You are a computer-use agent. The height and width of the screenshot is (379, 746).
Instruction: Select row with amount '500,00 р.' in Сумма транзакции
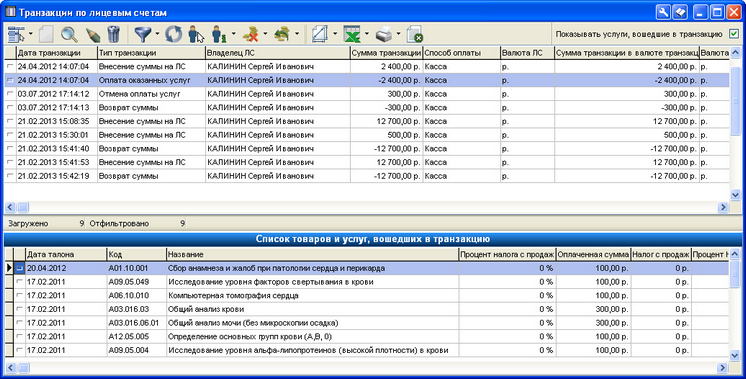[367, 135]
